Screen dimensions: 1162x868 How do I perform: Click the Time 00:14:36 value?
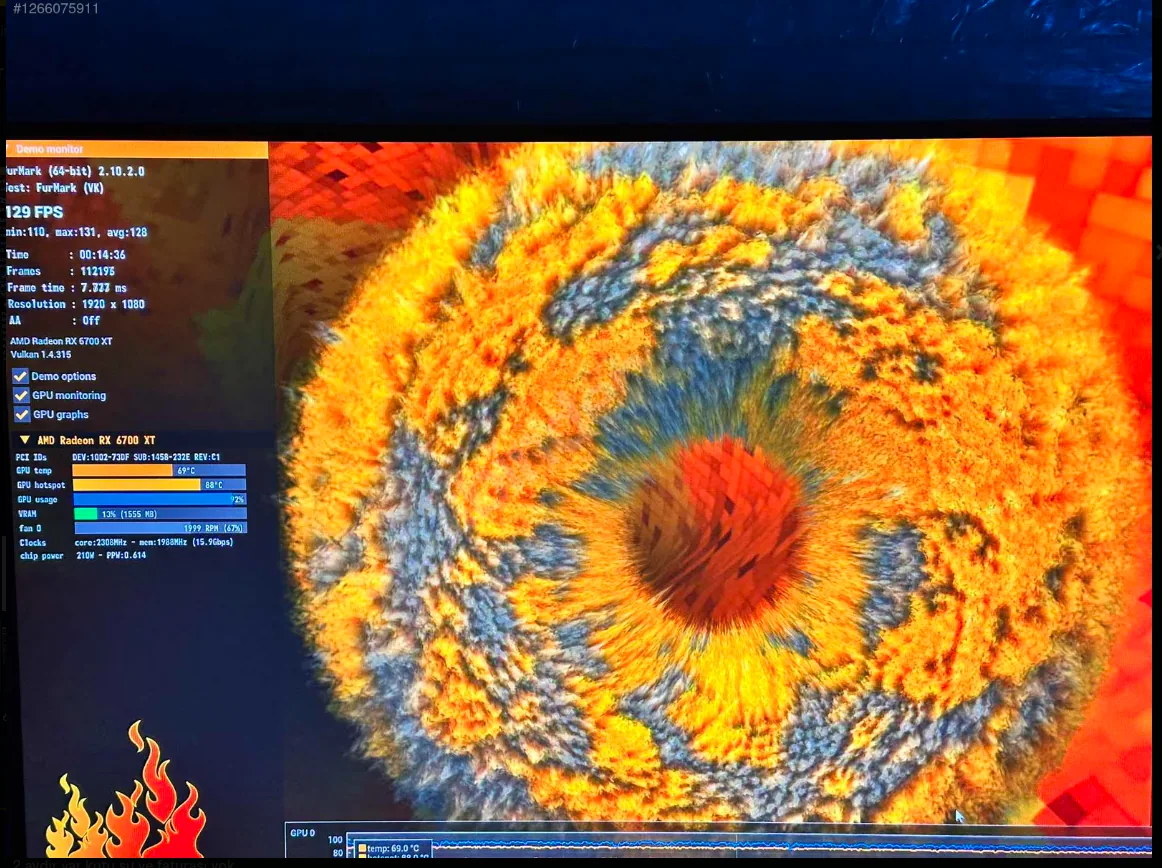[x=102, y=254]
